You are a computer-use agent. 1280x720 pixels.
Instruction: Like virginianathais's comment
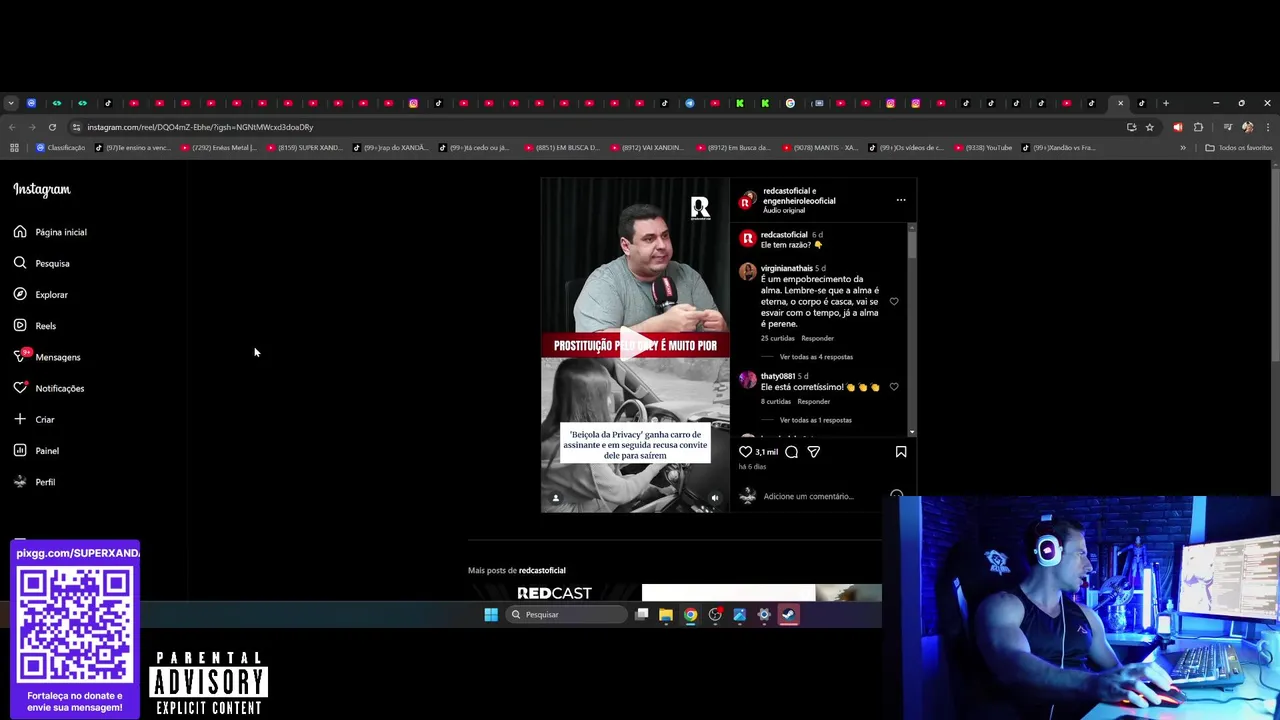(894, 301)
